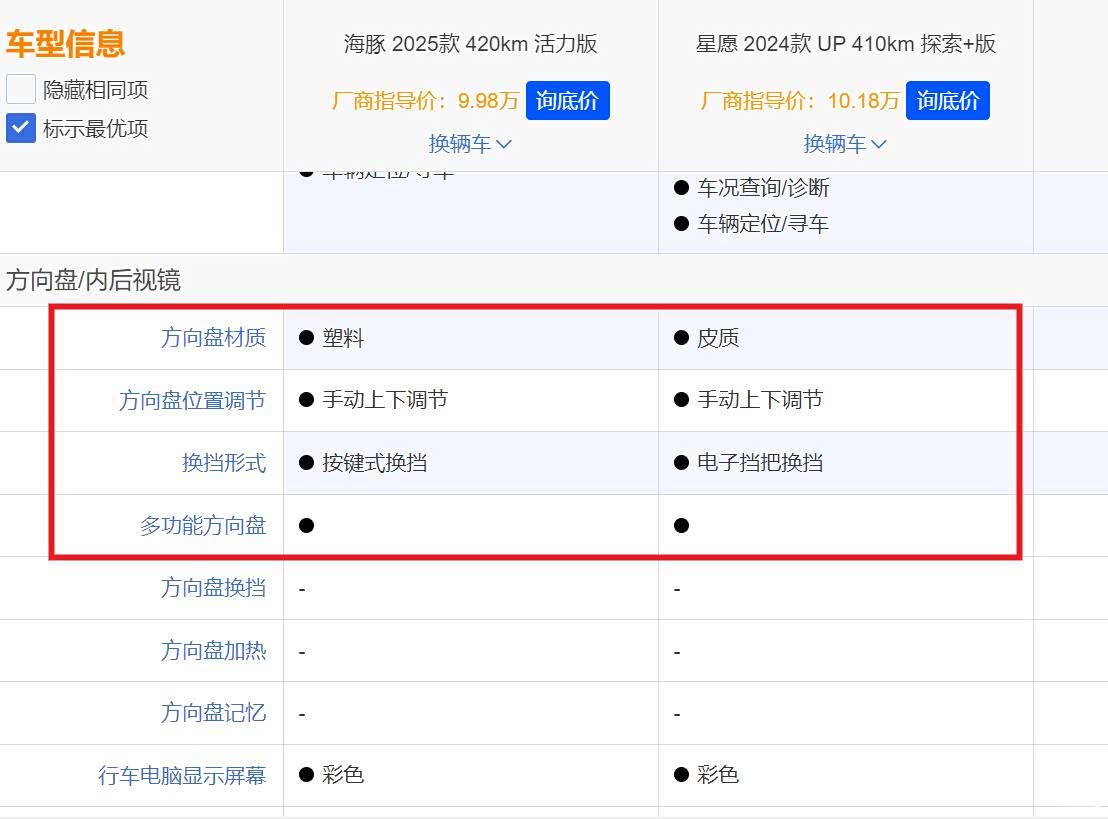Click 询底价 button for 海豚 2025款

567,101
